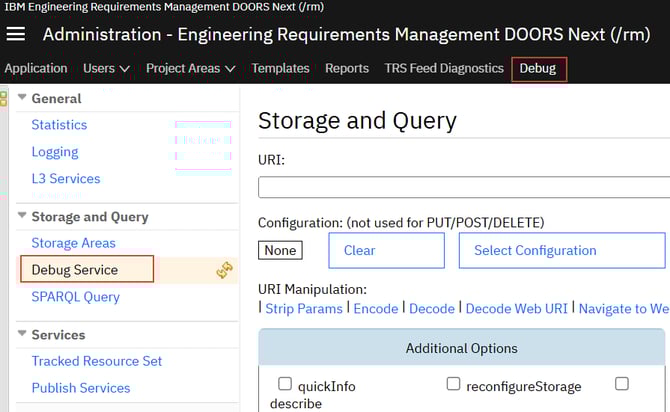Focus the URI input field
The width and height of the screenshot is (670, 412).
click(464, 187)
